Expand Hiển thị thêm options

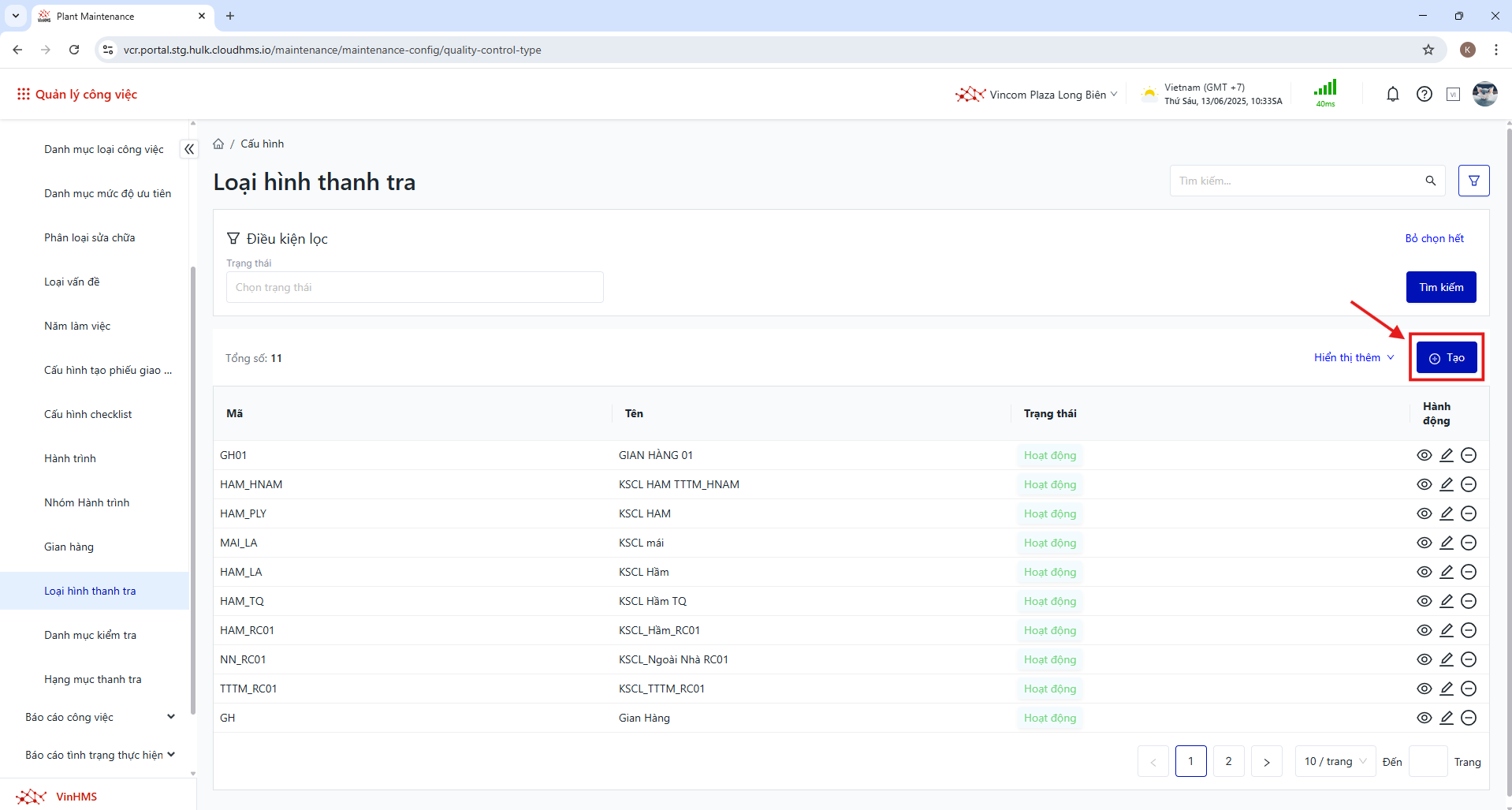[x=1354, y=357]
